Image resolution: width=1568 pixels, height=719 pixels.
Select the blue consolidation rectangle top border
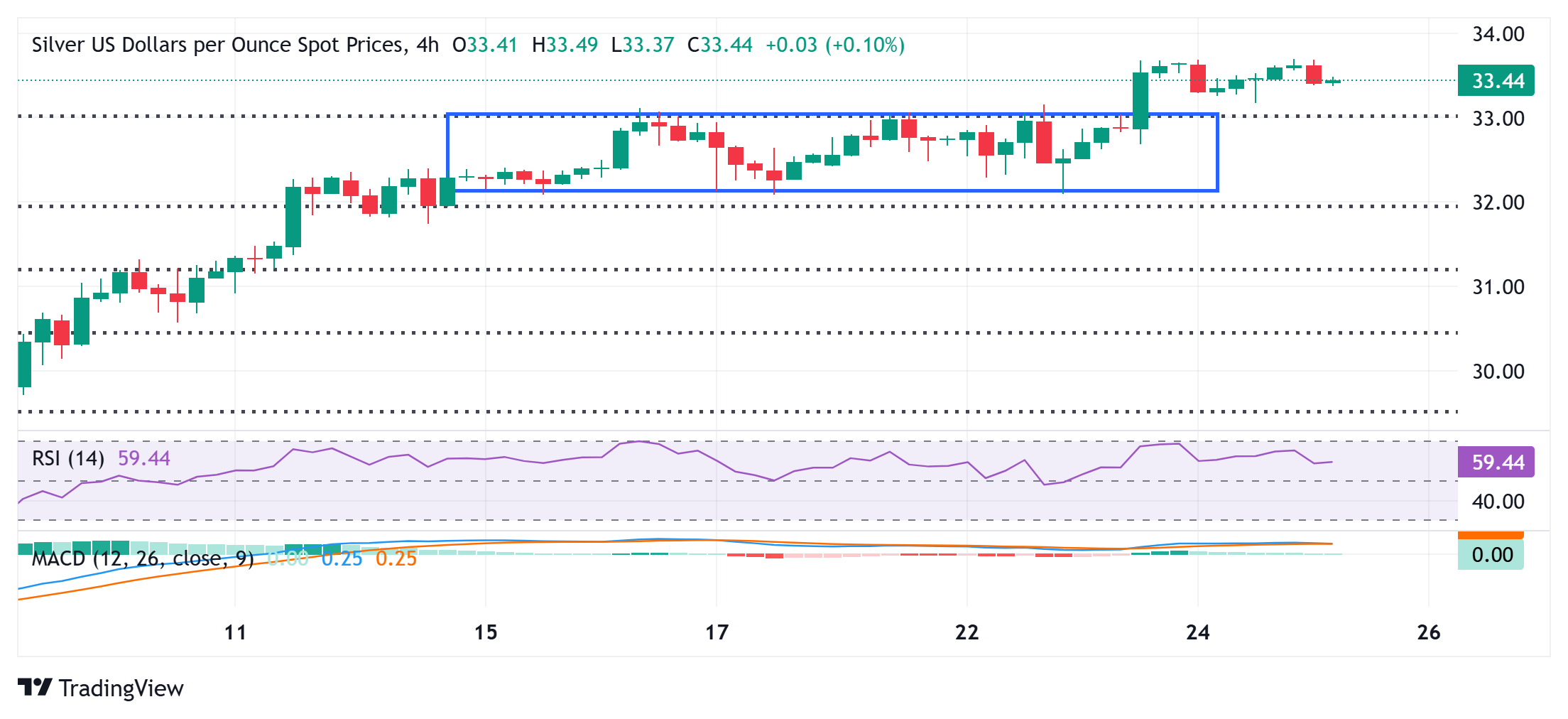pos(832,114)
